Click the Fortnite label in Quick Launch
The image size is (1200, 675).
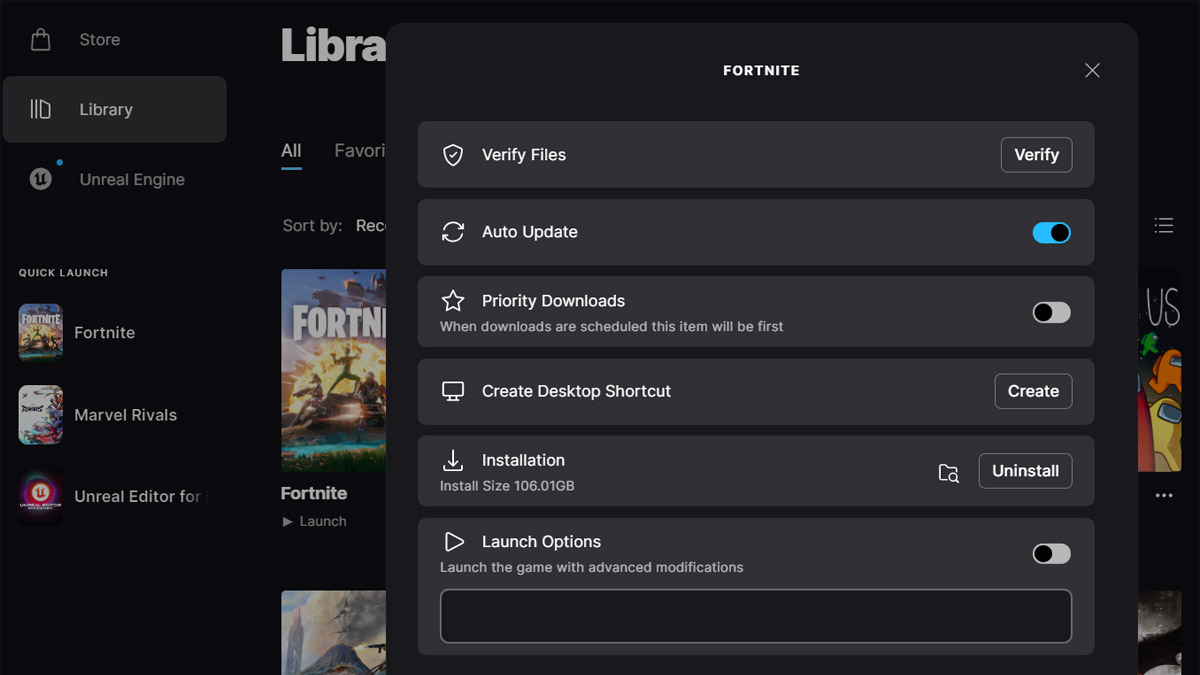pyautogui.click(x=105, y=333)
